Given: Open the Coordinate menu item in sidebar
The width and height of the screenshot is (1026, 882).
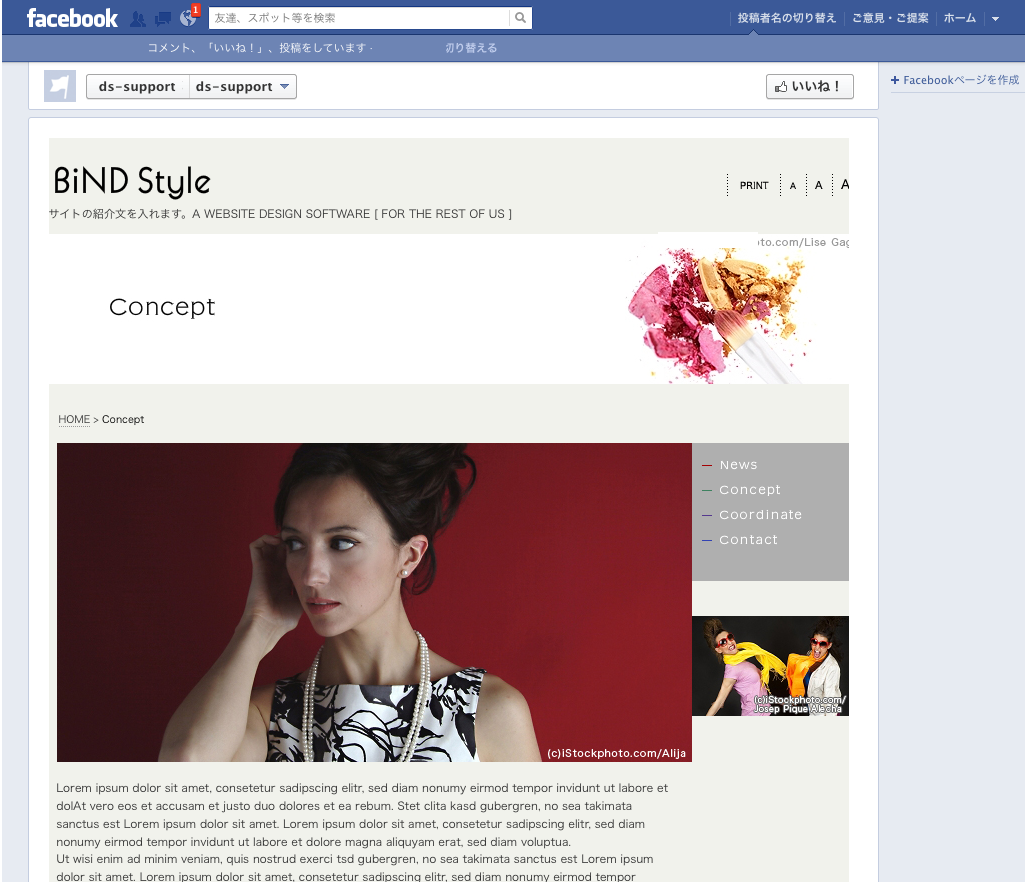Looking at the screenshot, I should [760, 515].
